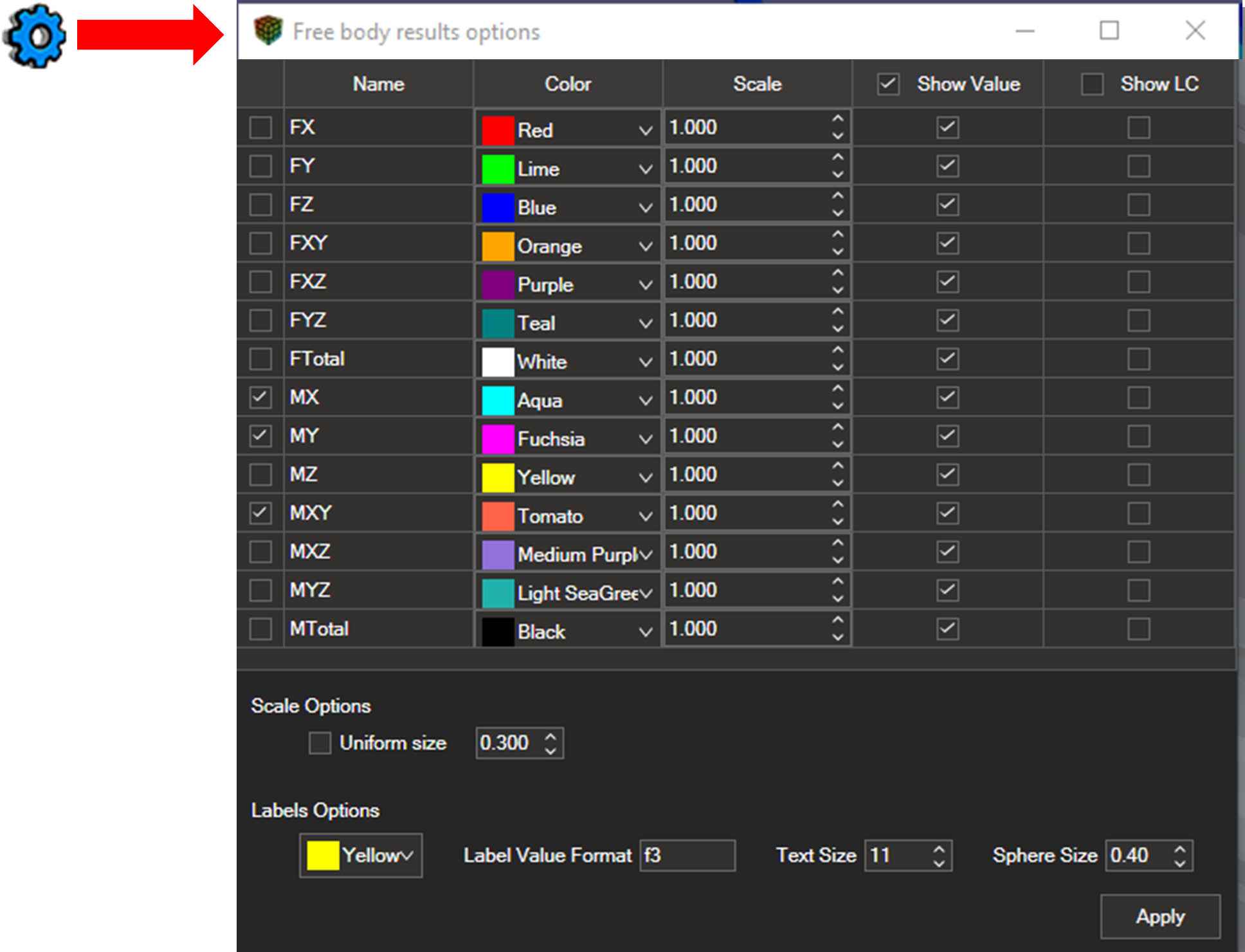
Task: Click the Tomato color swatch for MXY
Action: 498,516
